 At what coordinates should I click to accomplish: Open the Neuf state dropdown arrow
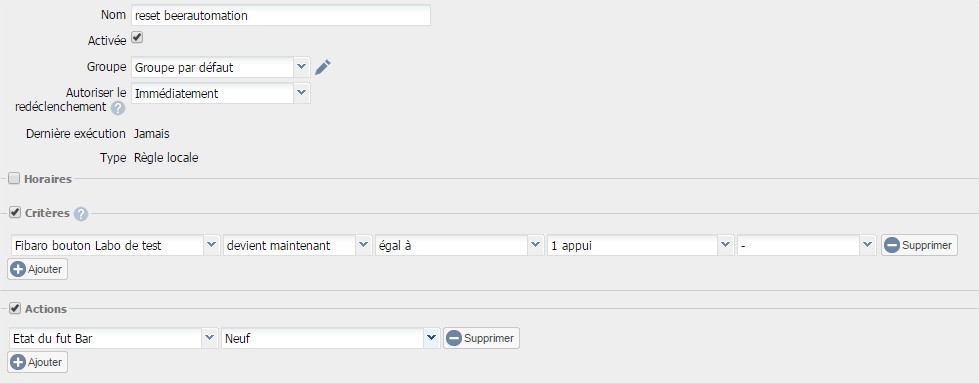tap(431, 338)
